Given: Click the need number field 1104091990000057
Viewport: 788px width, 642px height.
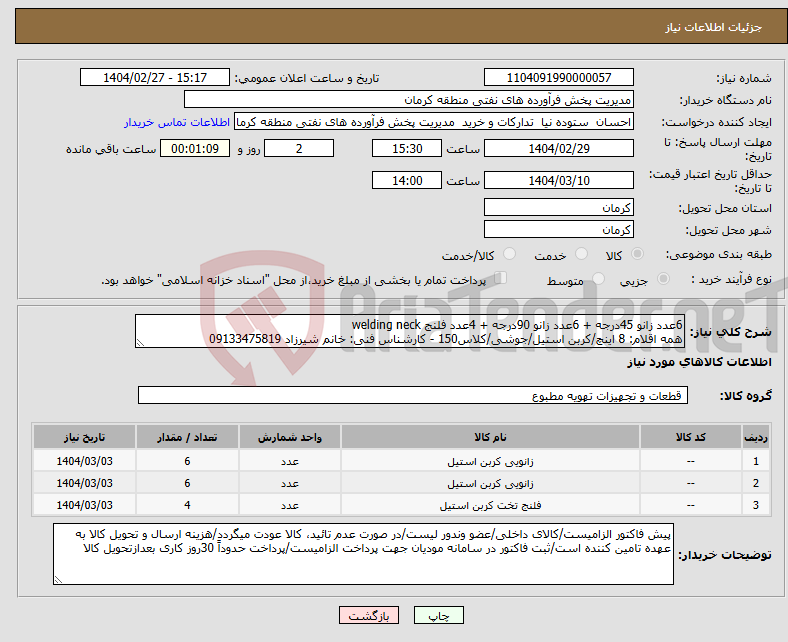Looking at the screenshot, I should click(x=559, y=78).
